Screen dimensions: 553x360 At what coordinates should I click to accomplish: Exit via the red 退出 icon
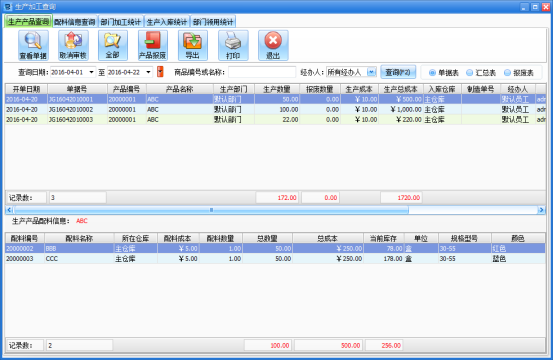273,45
